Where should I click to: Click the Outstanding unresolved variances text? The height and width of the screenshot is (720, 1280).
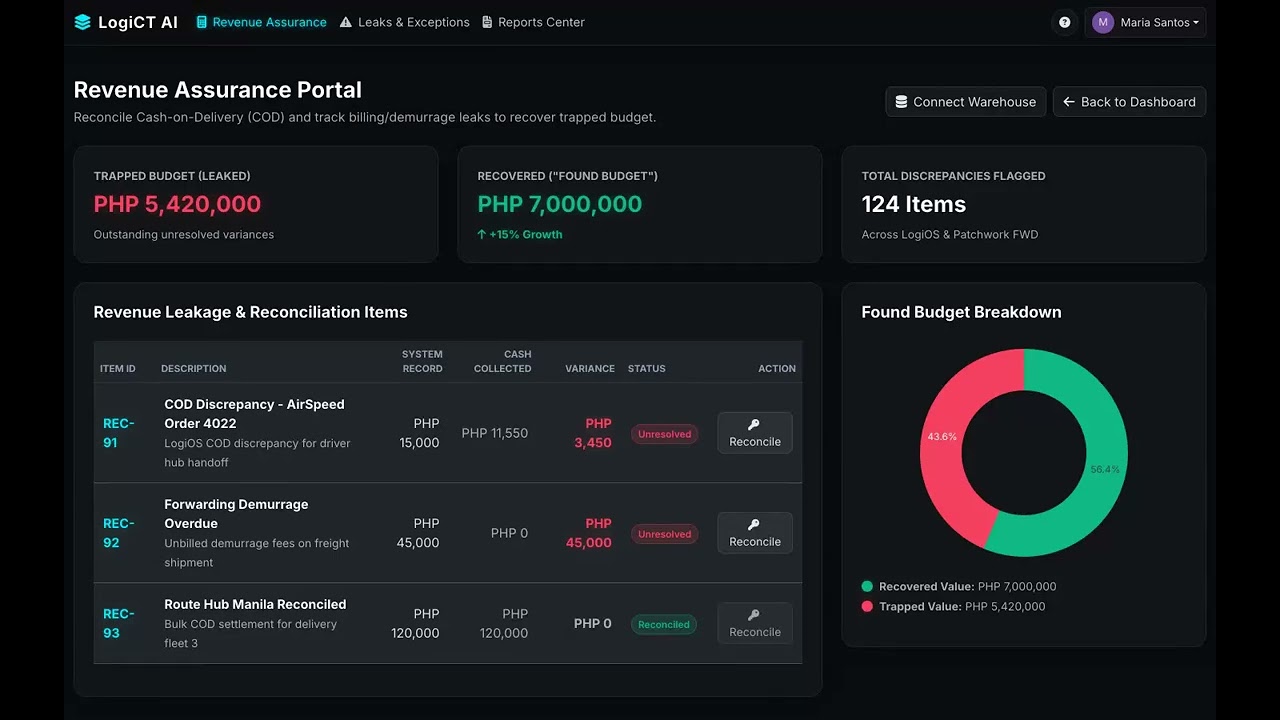(x=184, y=234)
